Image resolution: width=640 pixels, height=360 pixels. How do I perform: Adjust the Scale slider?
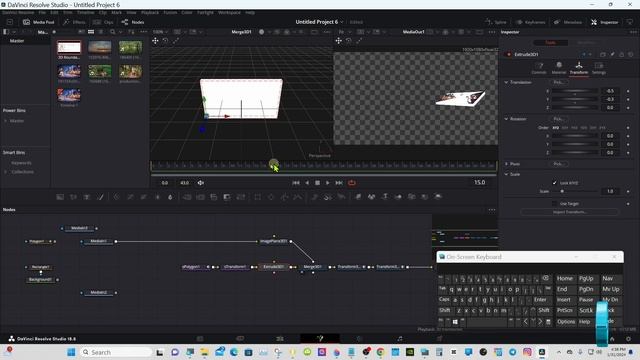(575, 191)
